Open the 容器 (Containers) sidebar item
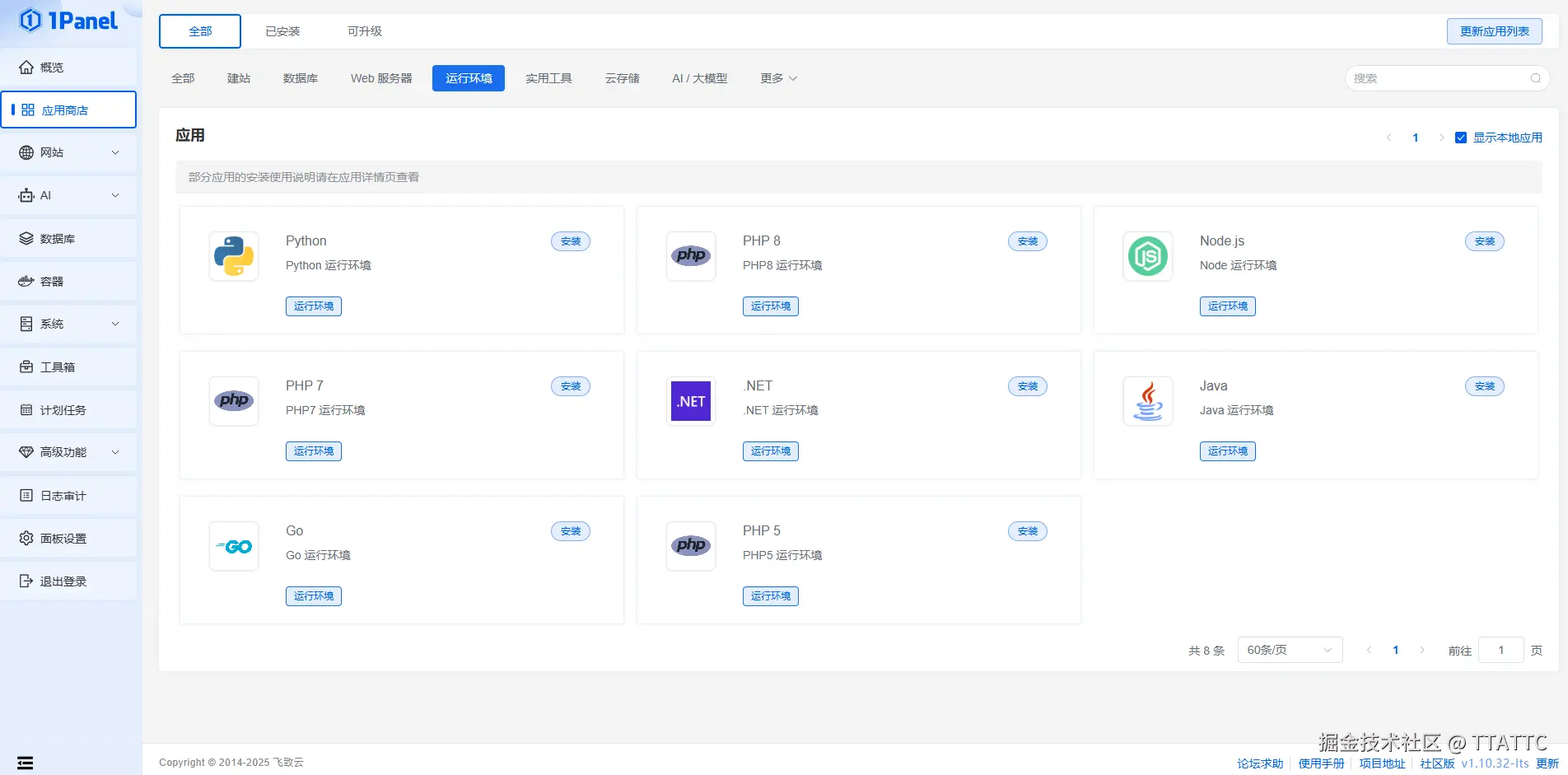This screenshot has width=1568, height=775. pyautogui.click(x=52, y=282)
